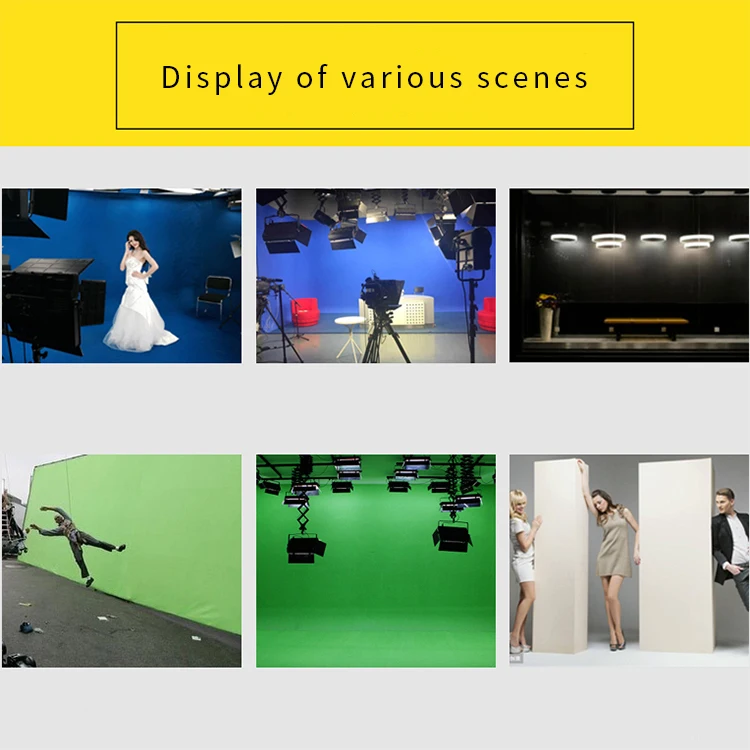Open the bride on blue backdrop photo
The height and width of the screenshot is (750, 750).
coord(121,276)
